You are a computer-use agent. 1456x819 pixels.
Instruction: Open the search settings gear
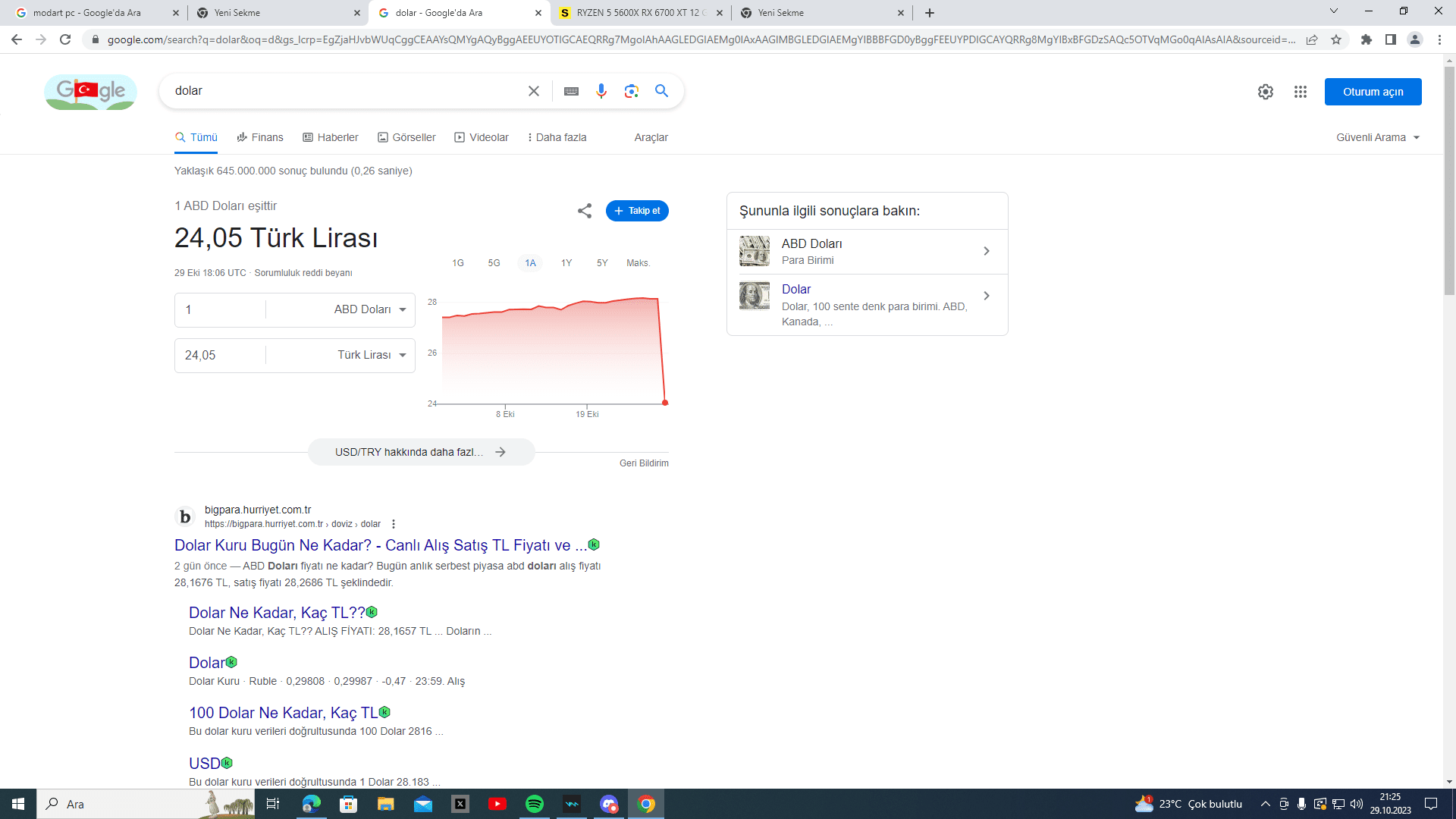1265,92
